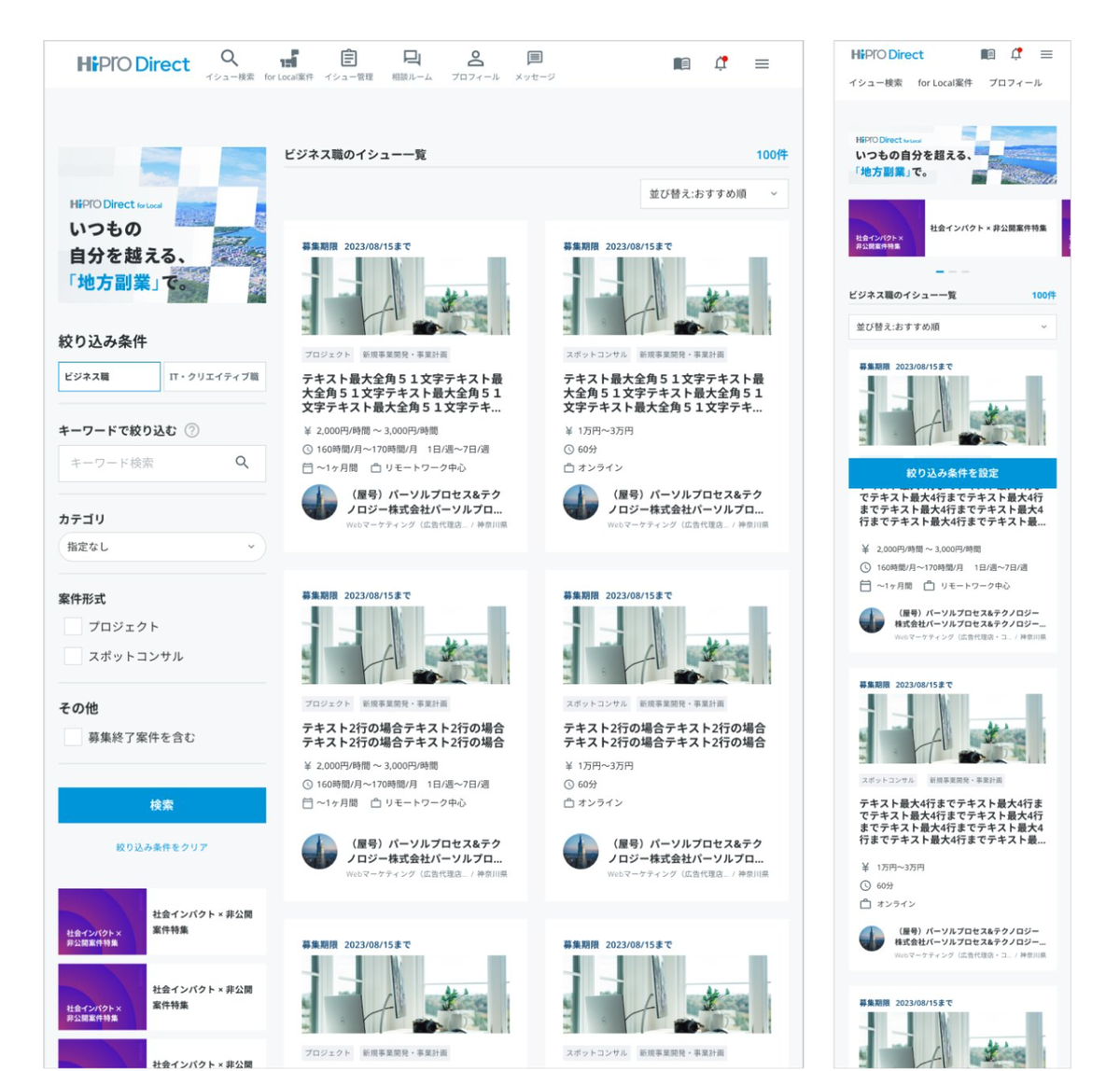Open 相談ルーム chat icon

412,59
